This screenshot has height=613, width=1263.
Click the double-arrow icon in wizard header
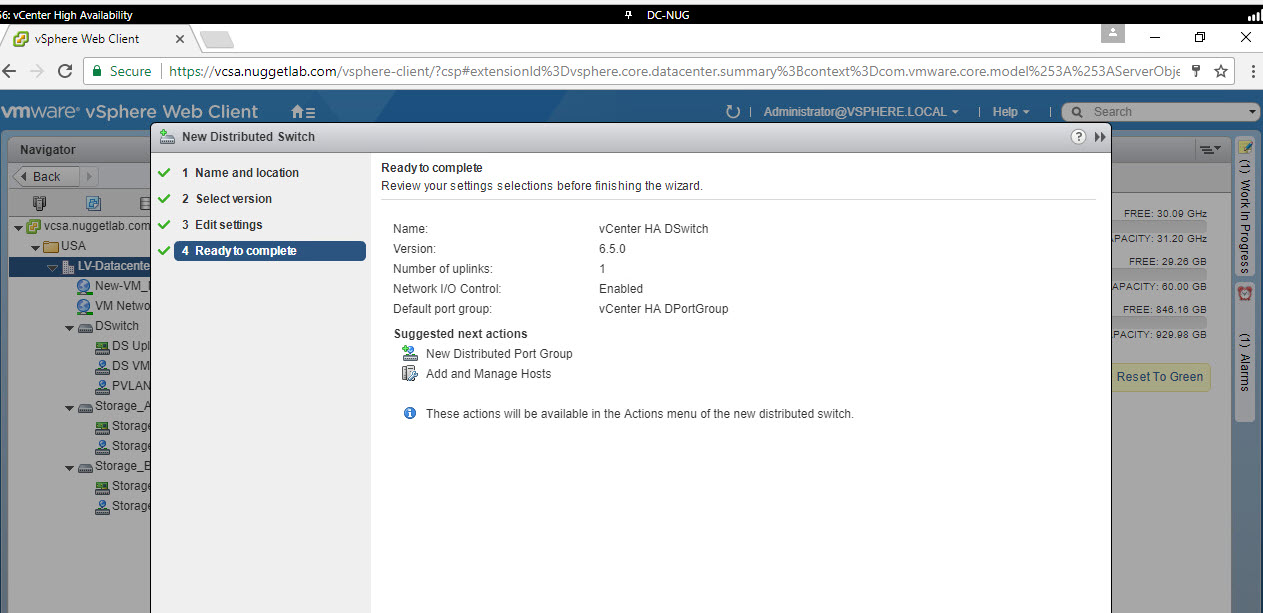pos(1100,137)
